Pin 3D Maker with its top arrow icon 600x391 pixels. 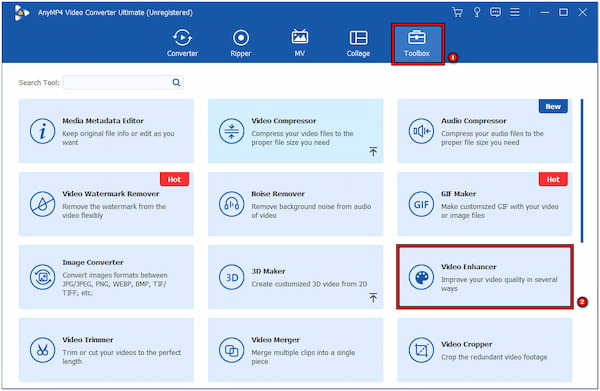373,297
